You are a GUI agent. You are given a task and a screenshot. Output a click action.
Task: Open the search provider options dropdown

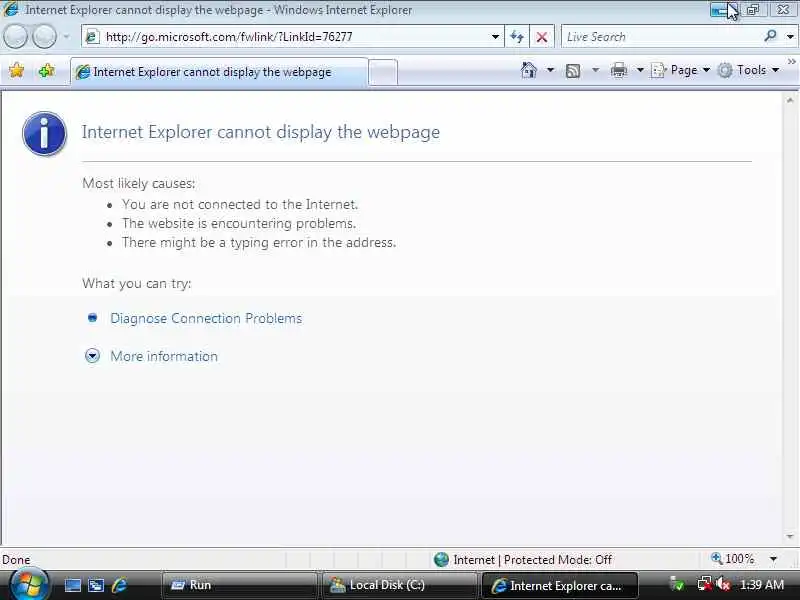[x=790, y=37]
